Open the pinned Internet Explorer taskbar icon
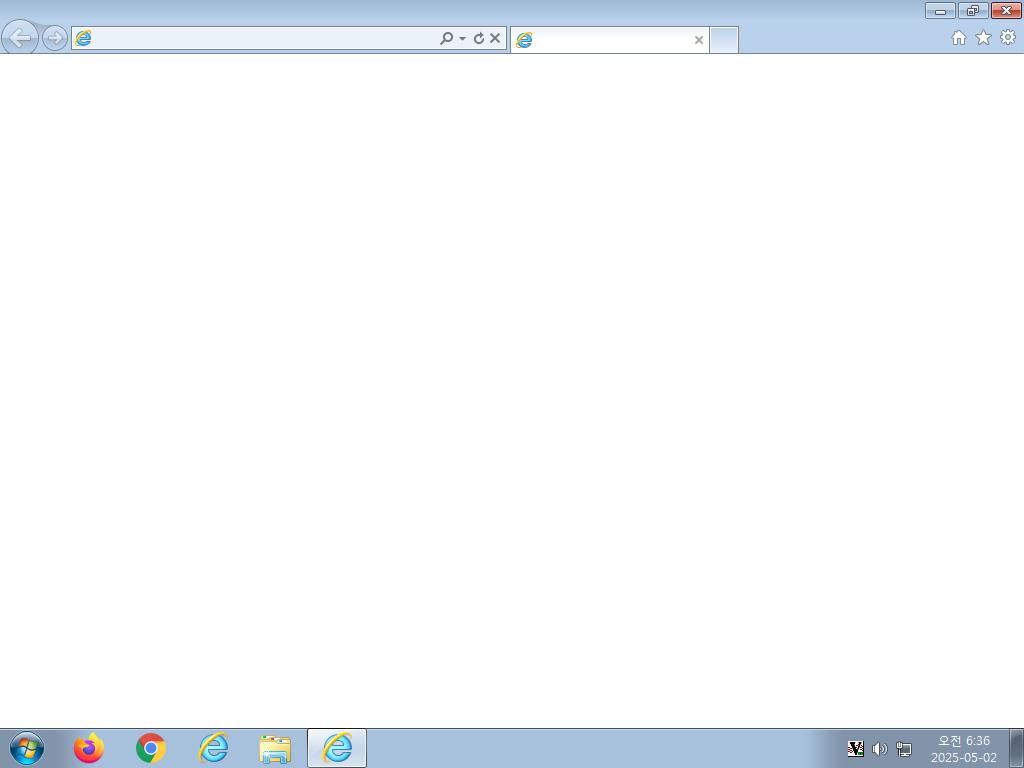 point(213,748)
